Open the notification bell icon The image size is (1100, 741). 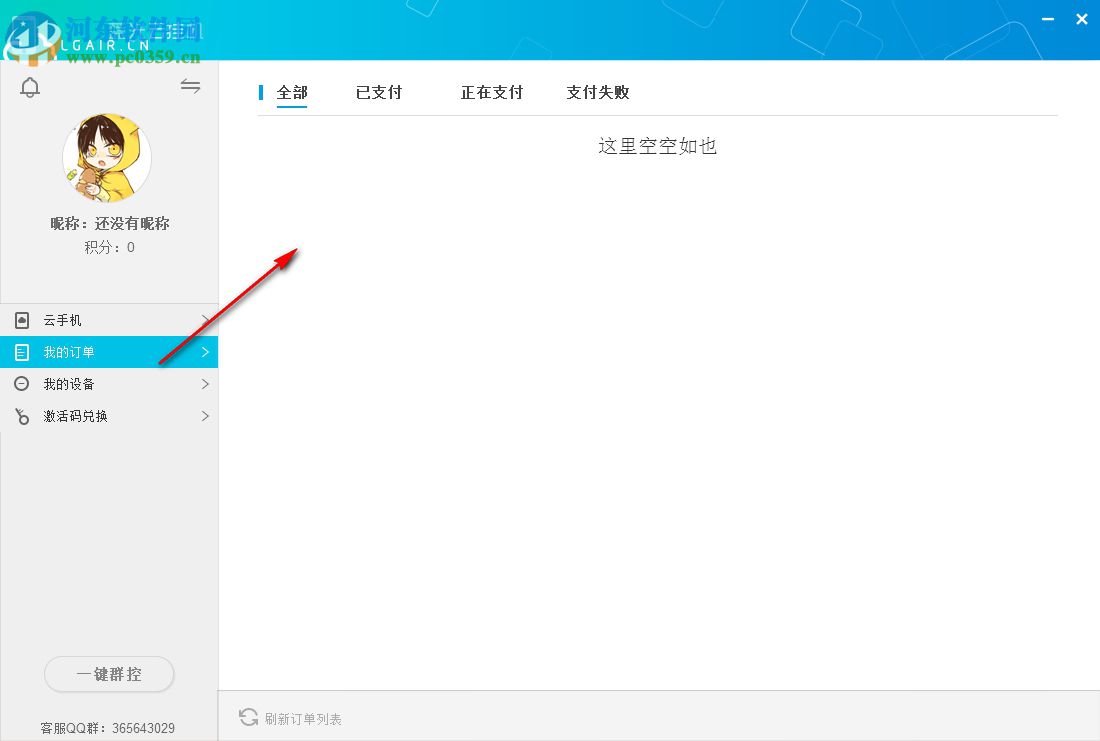[30, 87]
